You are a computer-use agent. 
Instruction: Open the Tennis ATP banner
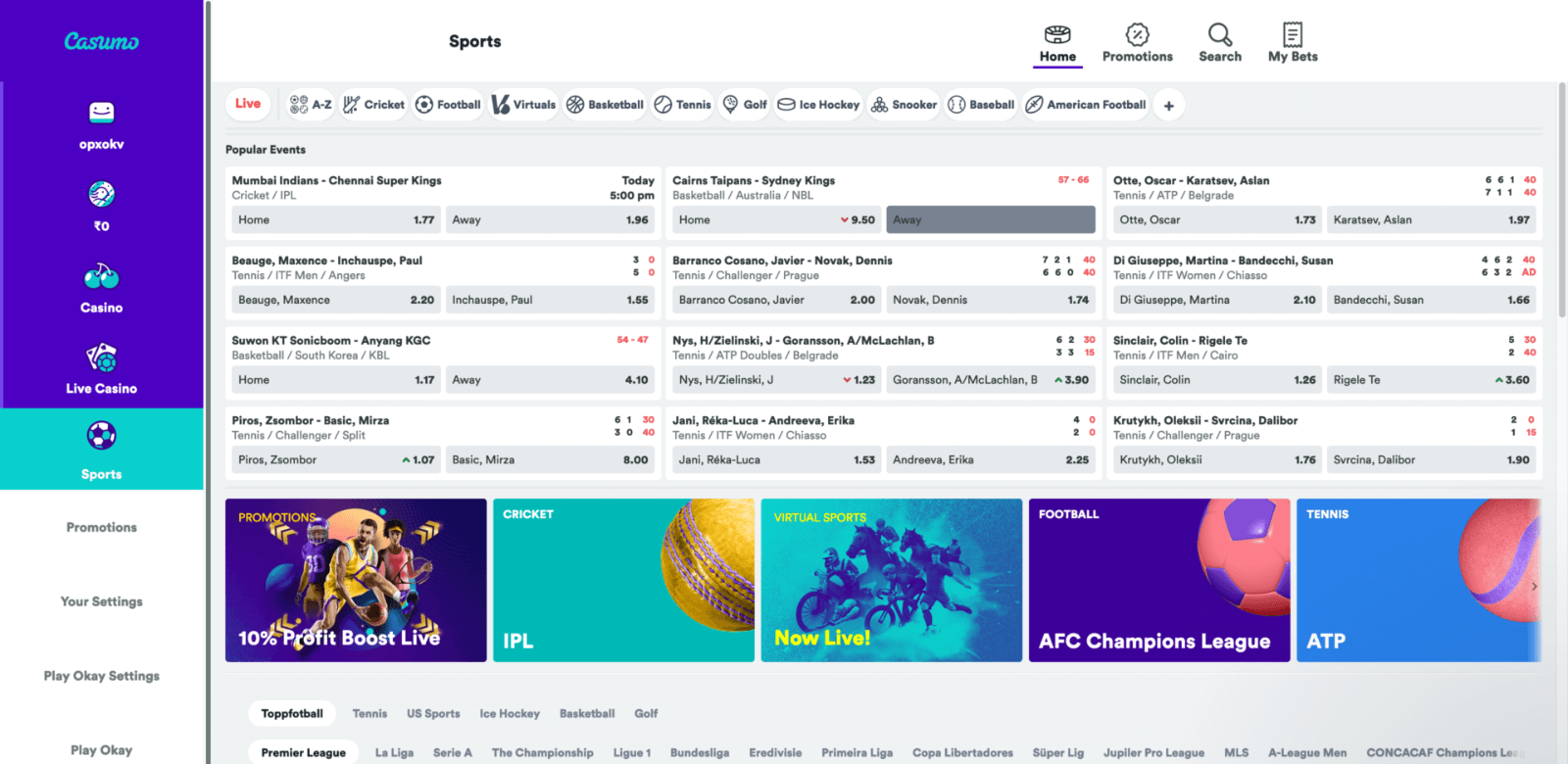[1419, 580]
